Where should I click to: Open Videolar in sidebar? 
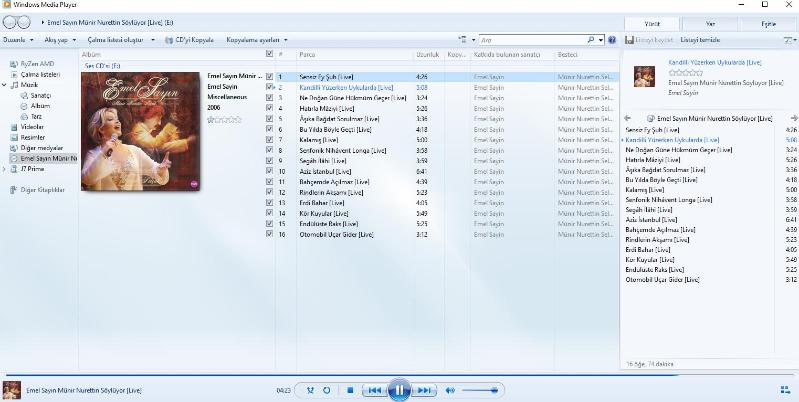point(28,127)
